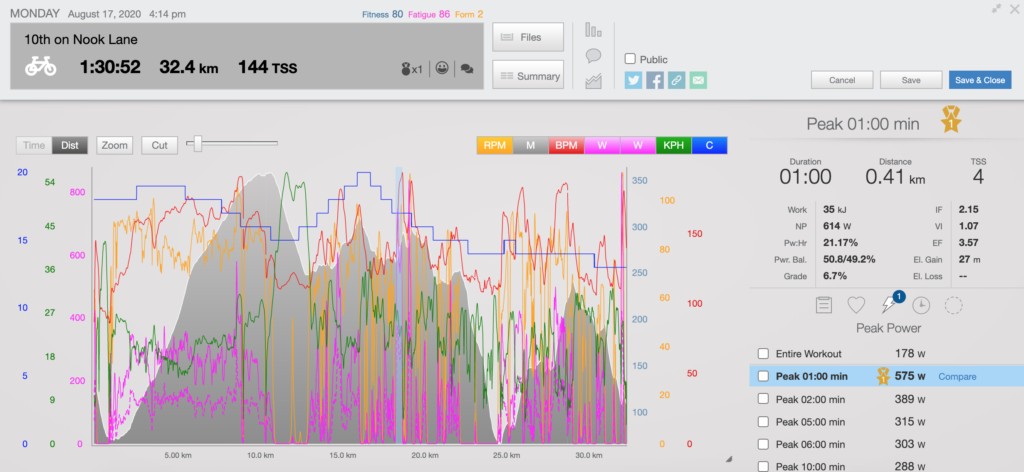
Task: Copy the workout link icon
Action: [677, 80]
